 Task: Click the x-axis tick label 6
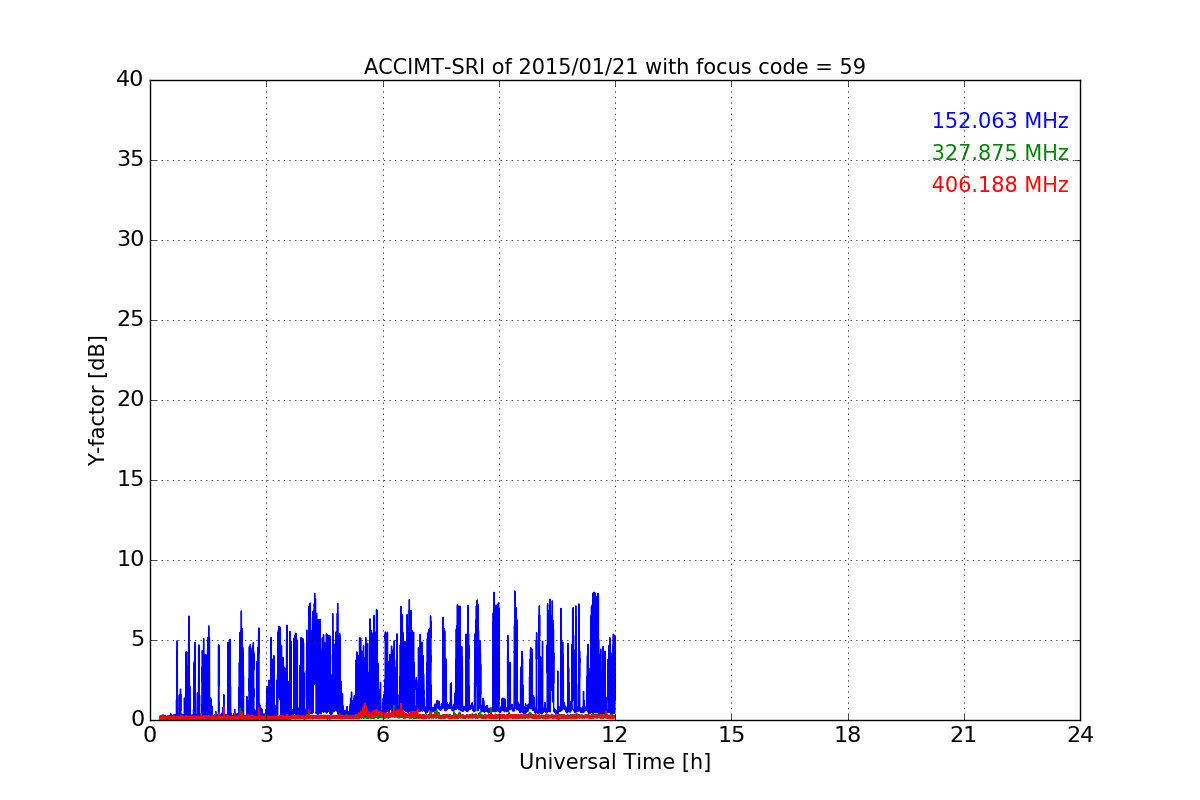(x=382, y=735)
